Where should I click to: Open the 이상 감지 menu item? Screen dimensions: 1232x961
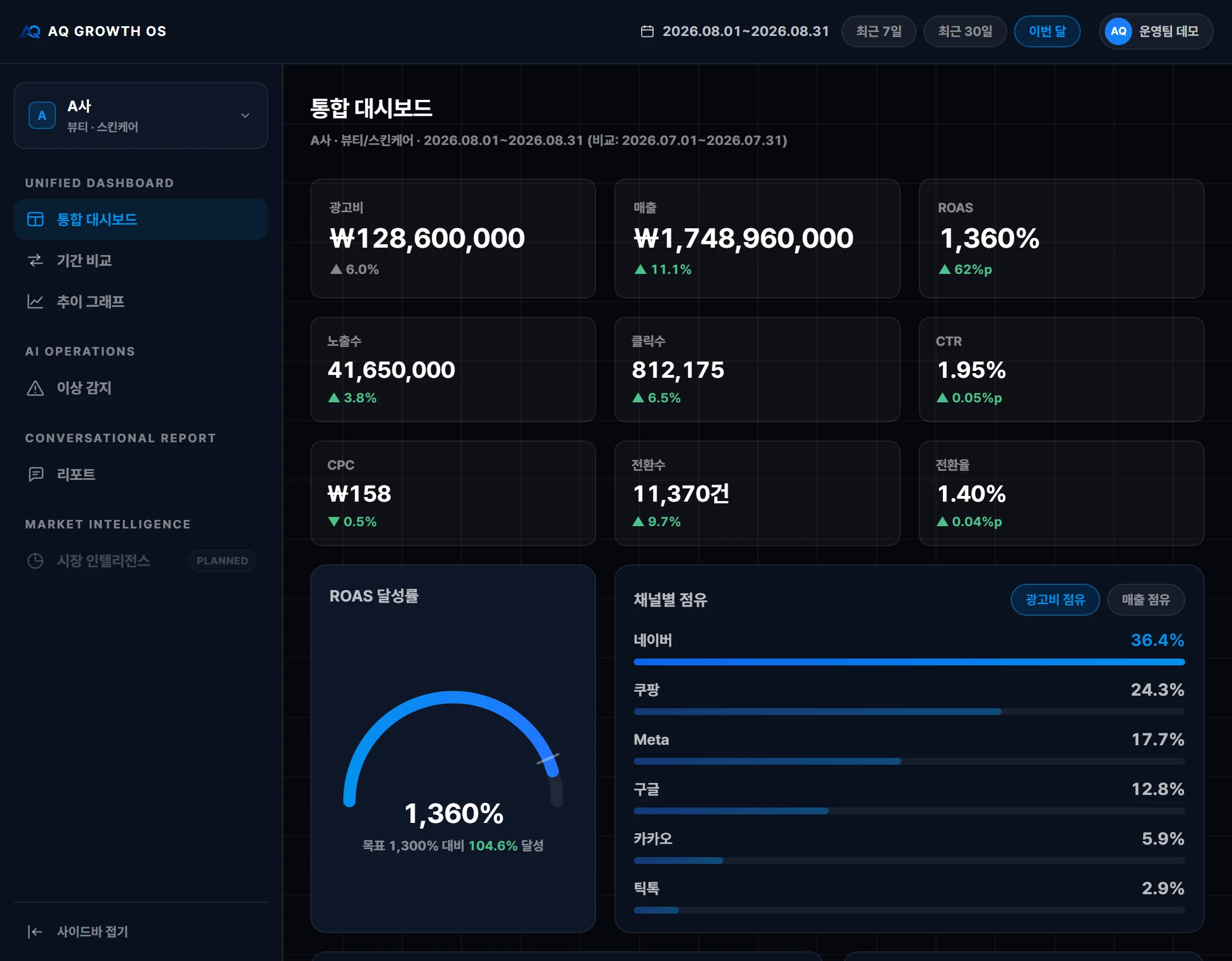(x=141, y=388)
